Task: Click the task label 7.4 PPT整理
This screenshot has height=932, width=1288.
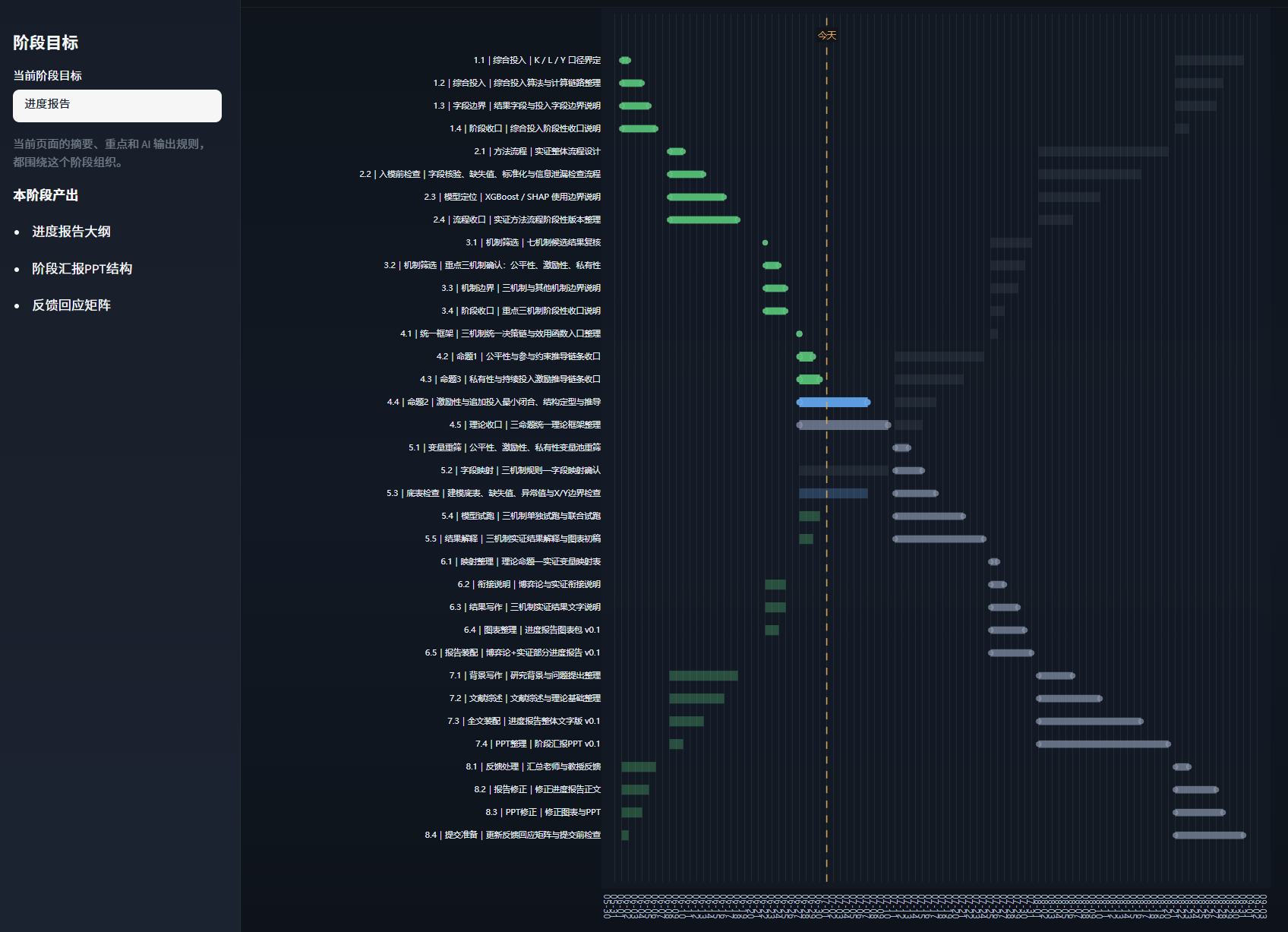Action: click(x=538, y=744)
